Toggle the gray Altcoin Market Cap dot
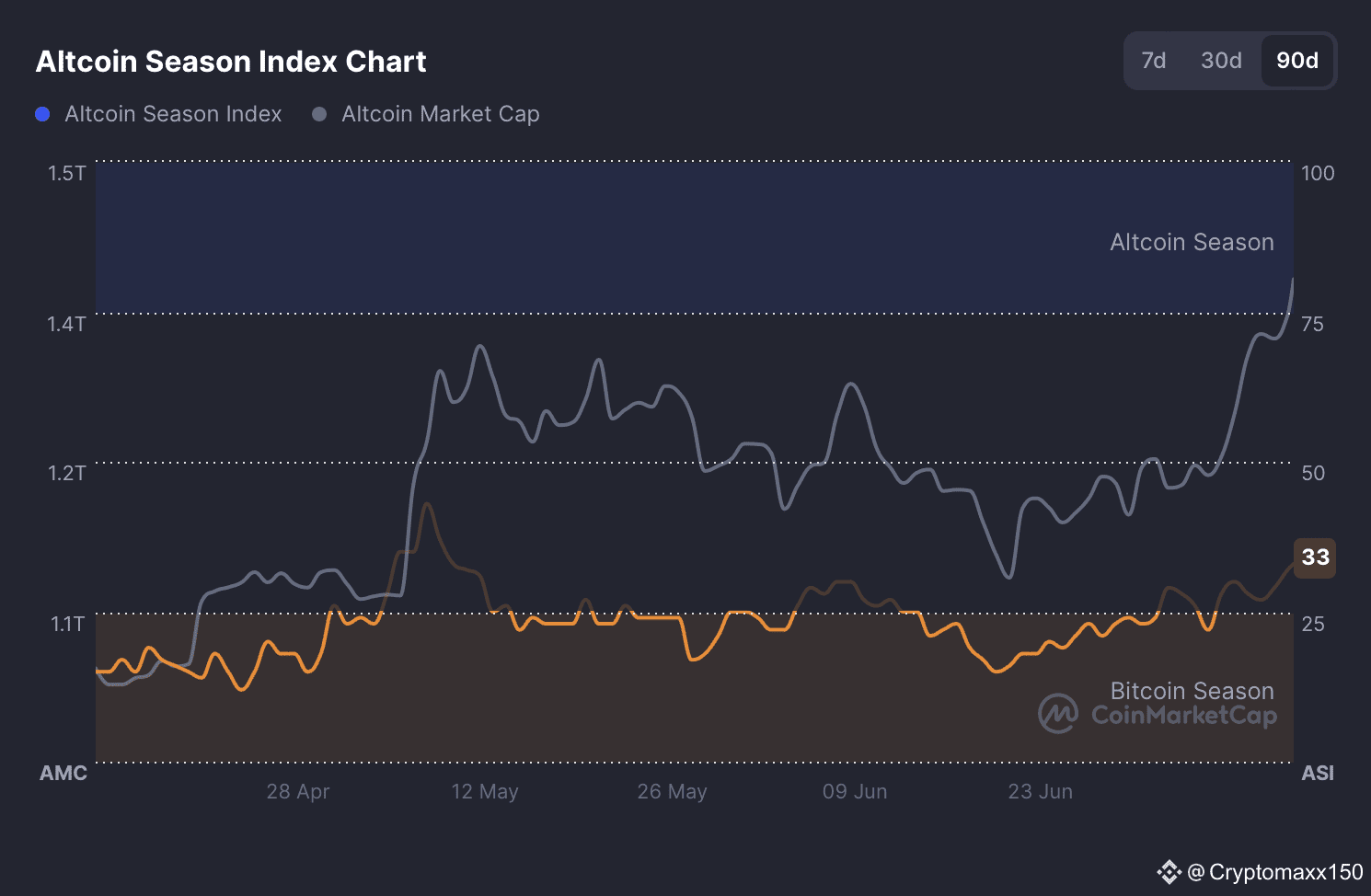Screen dimensions: 1371x896 (319, 114)
